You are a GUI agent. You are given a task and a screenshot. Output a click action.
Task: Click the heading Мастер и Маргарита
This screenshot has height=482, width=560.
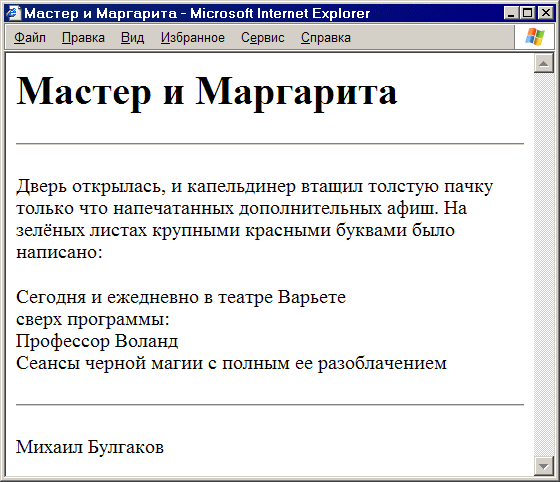coord(207,91)
